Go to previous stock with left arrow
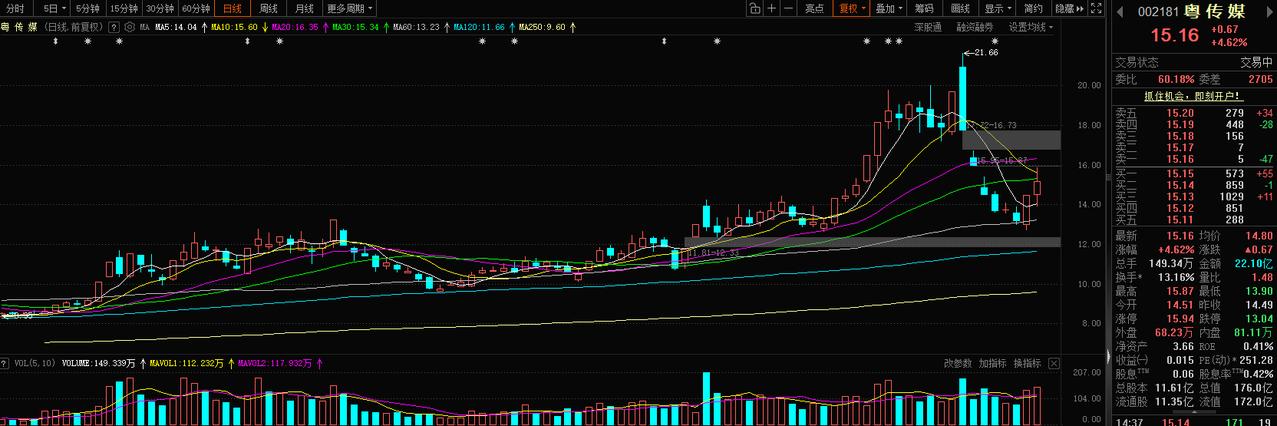Image resolution: width=1277 pixels, height=426 pixels. tap(1120, 11)
